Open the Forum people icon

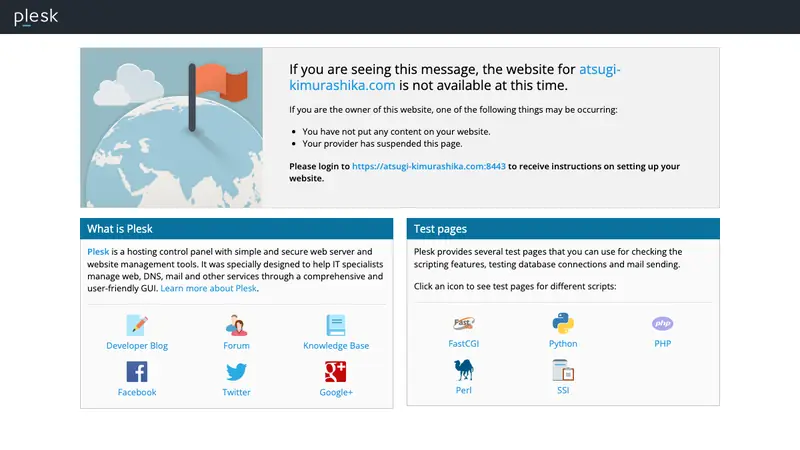point(236,325)
